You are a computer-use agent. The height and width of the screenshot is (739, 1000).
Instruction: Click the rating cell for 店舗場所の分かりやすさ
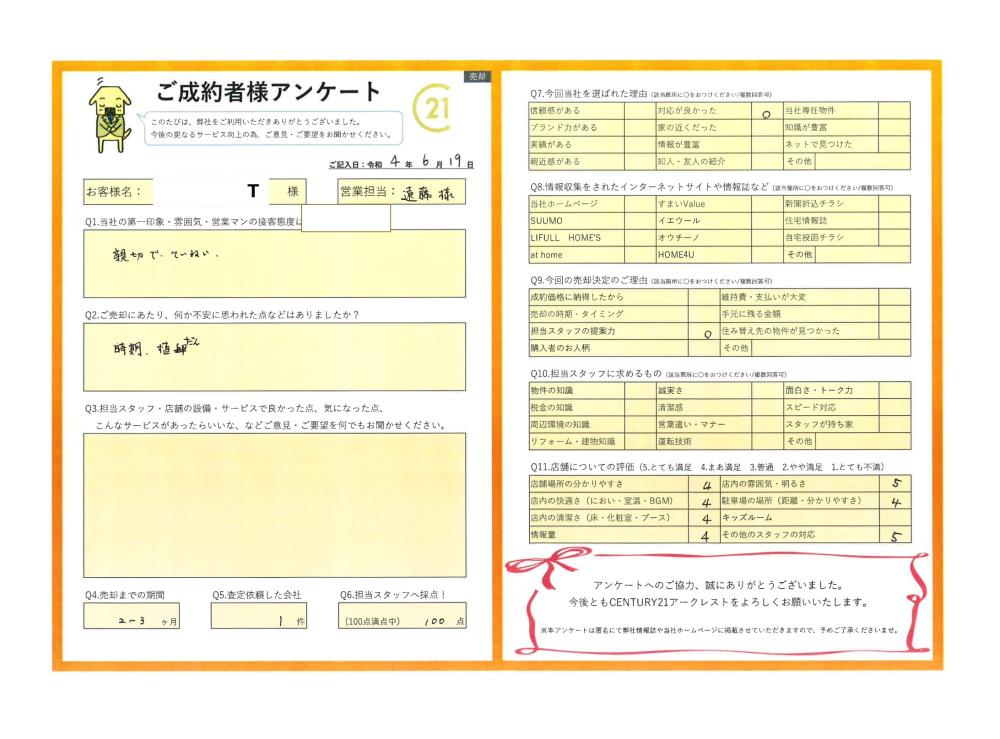(x=706, y=484)
